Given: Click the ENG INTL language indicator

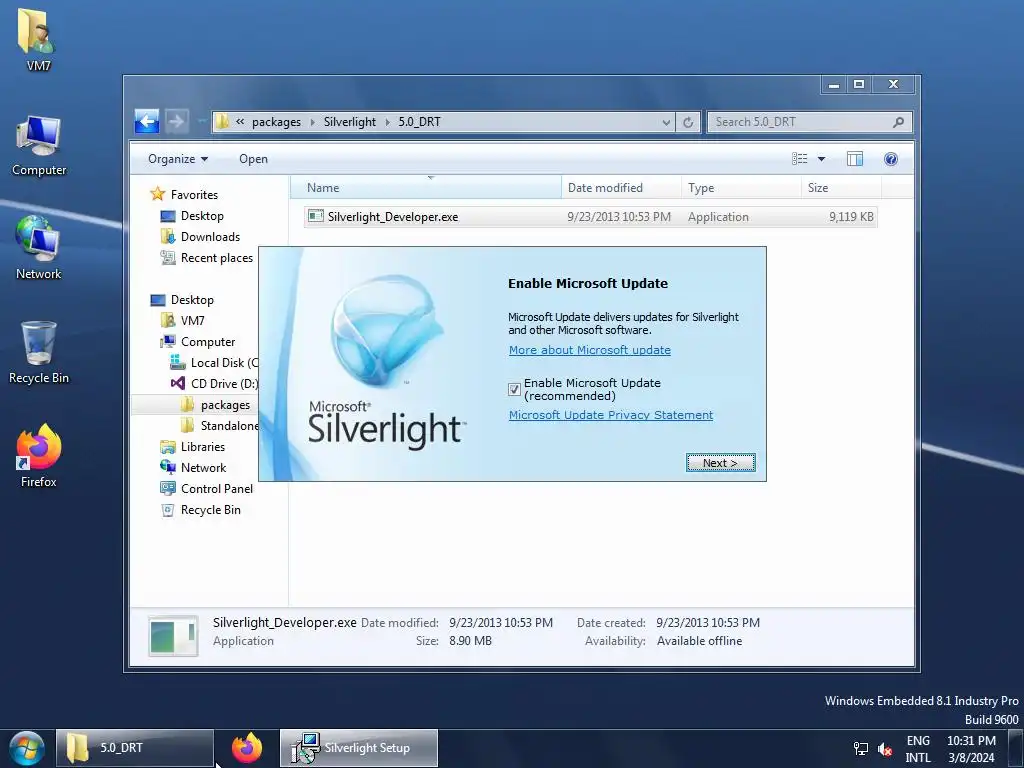Looking at the screenshot, I should click(x=918, y=748).
